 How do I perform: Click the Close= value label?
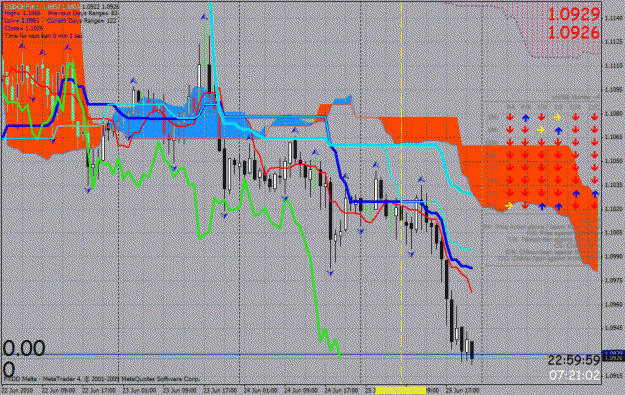(x=24, y=28)
